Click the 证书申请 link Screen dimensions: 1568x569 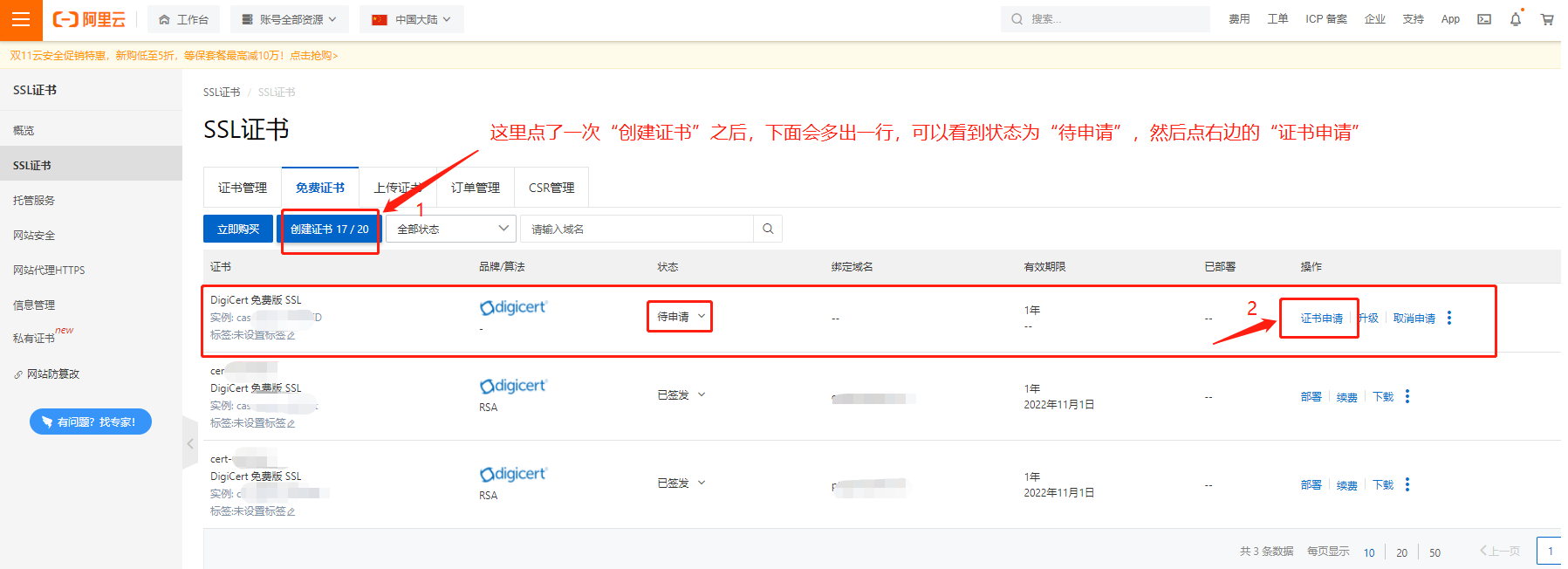[1322, 319]
